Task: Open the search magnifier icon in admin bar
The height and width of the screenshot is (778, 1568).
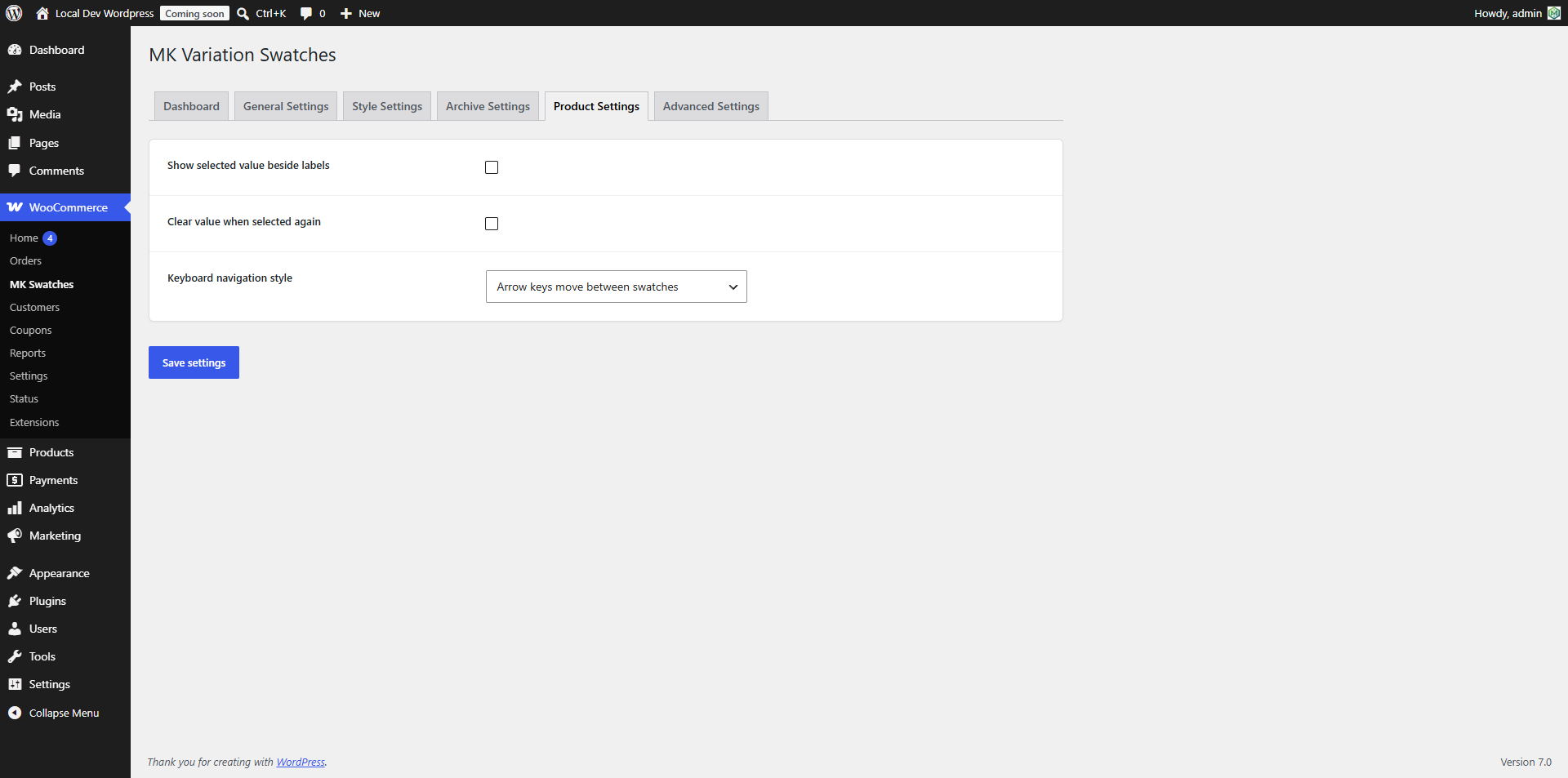Action: (243, 13)
